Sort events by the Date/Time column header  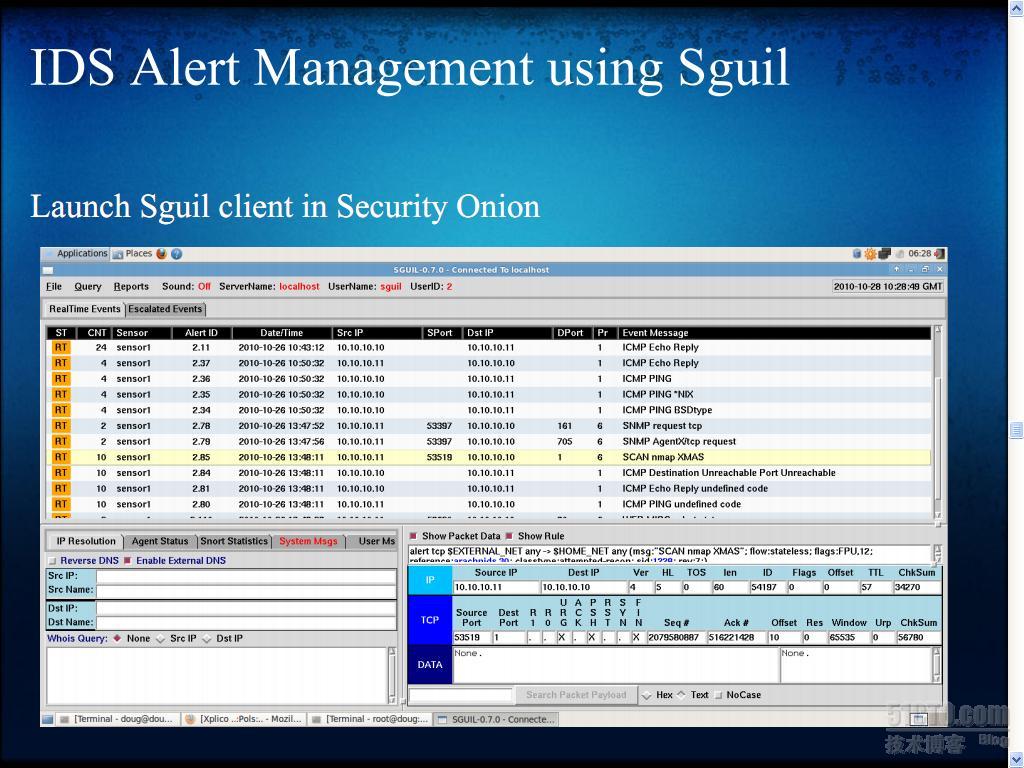point(281,332)
